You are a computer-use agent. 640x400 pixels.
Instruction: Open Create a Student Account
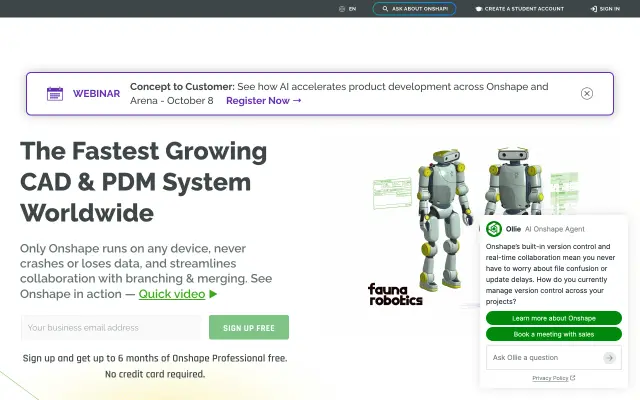[520, 9]
